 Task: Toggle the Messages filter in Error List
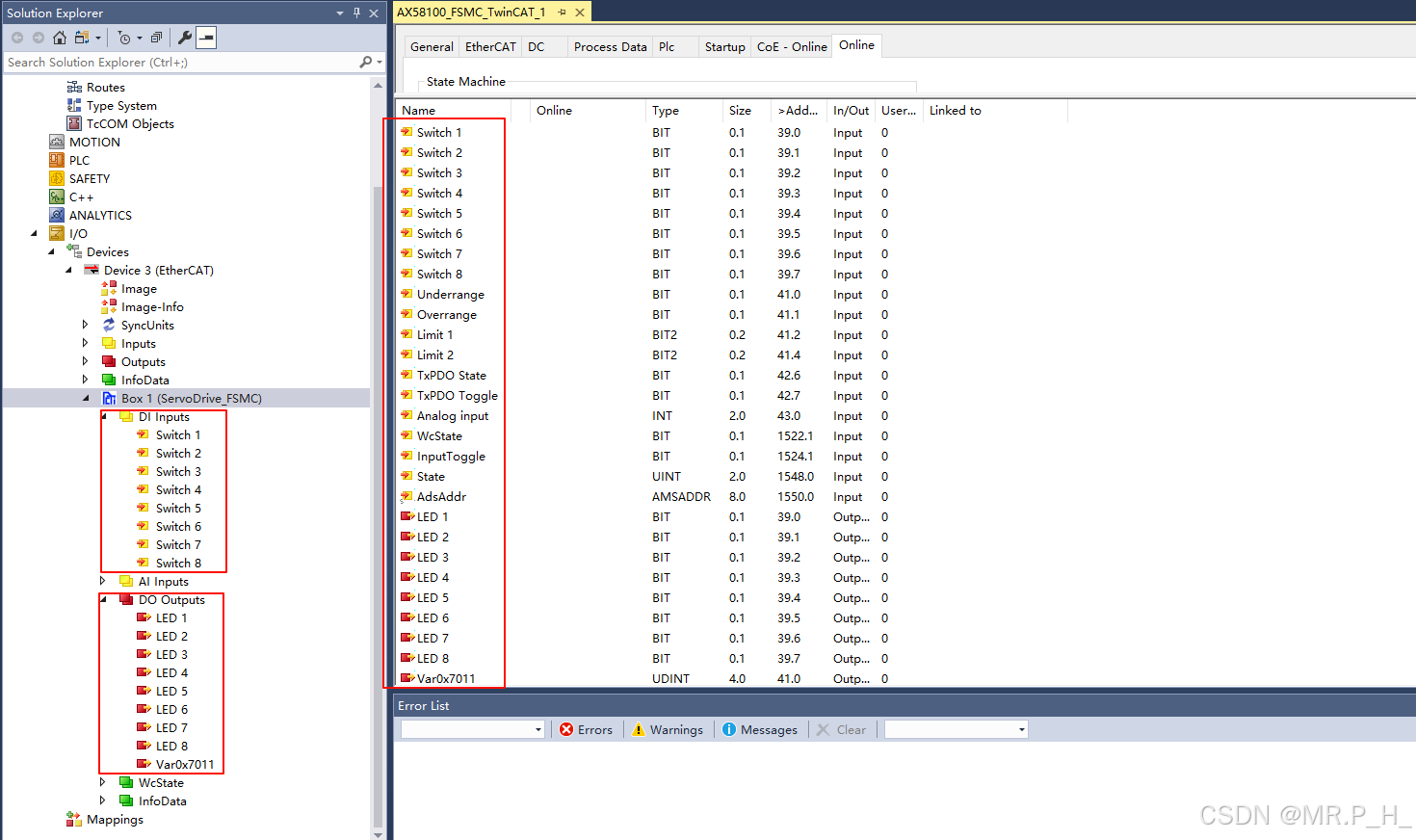760,729
